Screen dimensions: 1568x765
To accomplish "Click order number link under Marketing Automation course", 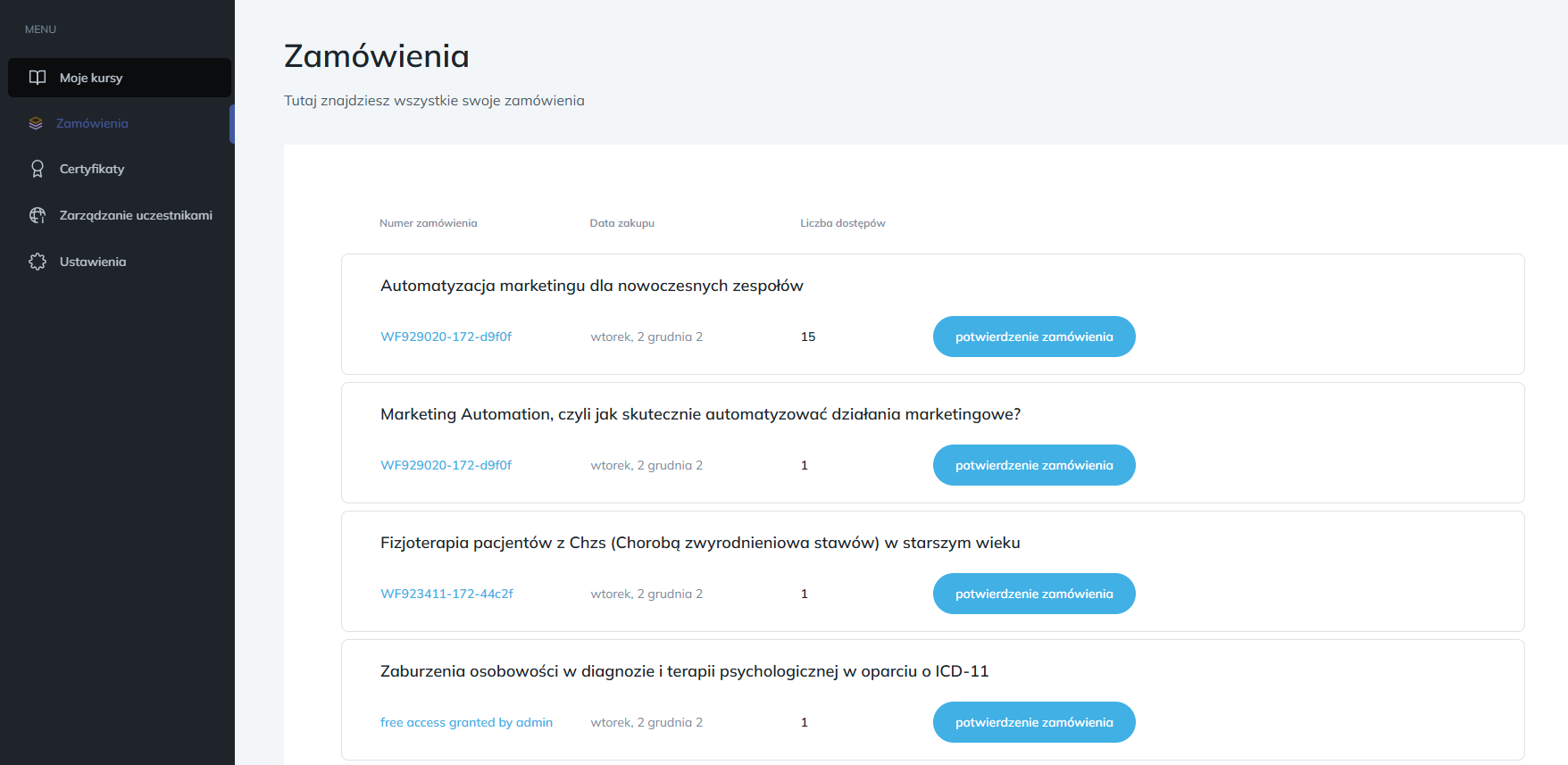I will [446, 465].
